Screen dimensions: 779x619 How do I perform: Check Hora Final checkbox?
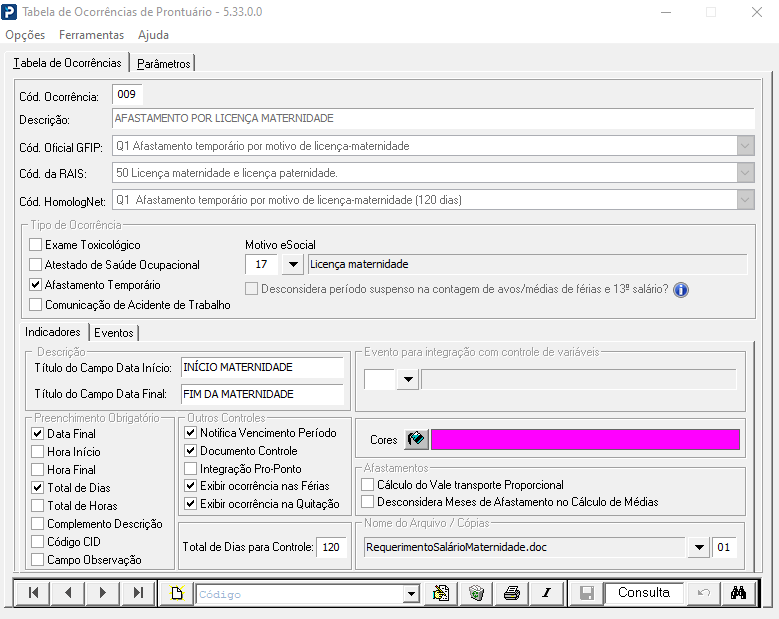(x=37, y=469)
